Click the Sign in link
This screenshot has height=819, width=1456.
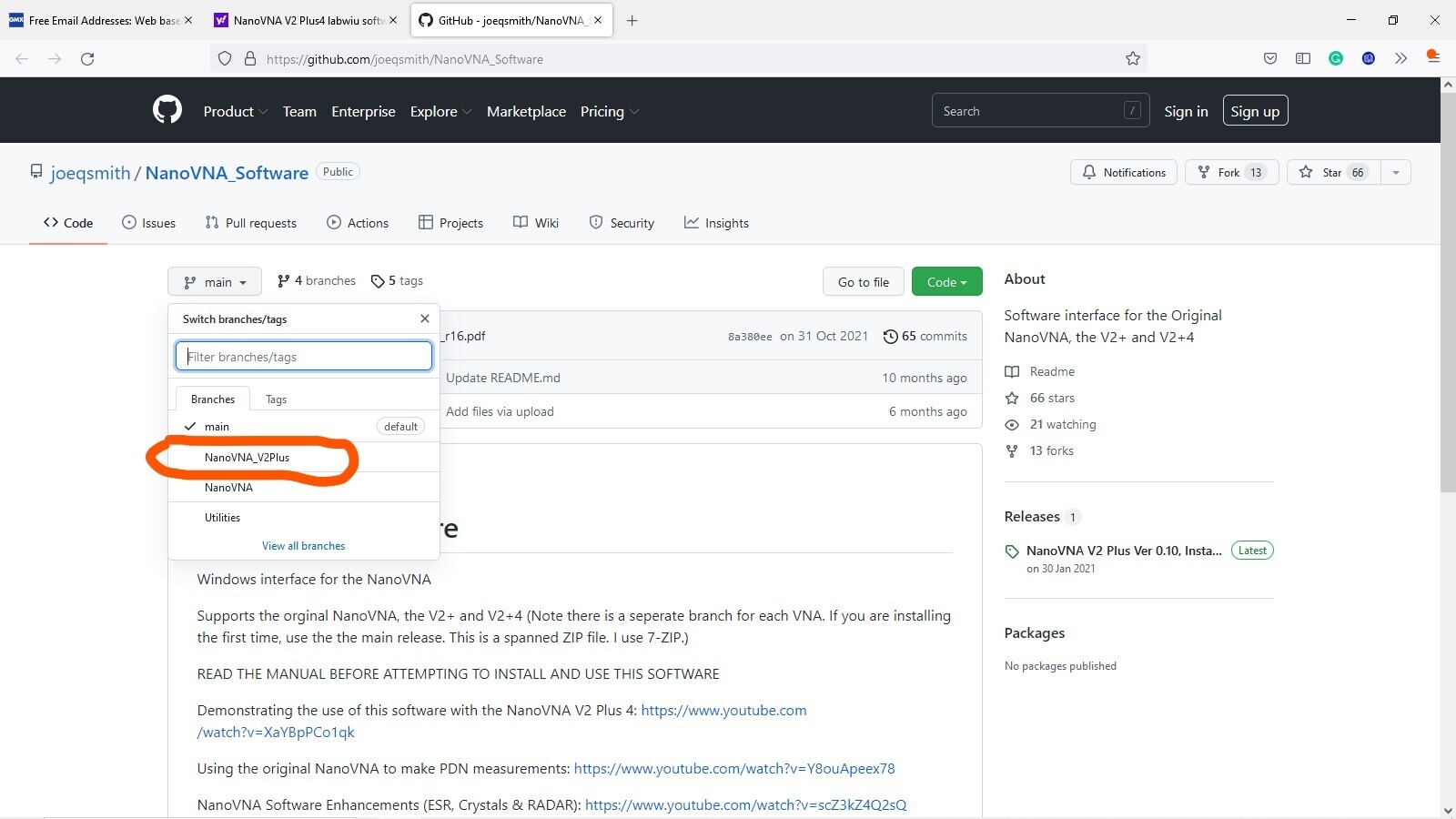click(x=1186, y=111)
